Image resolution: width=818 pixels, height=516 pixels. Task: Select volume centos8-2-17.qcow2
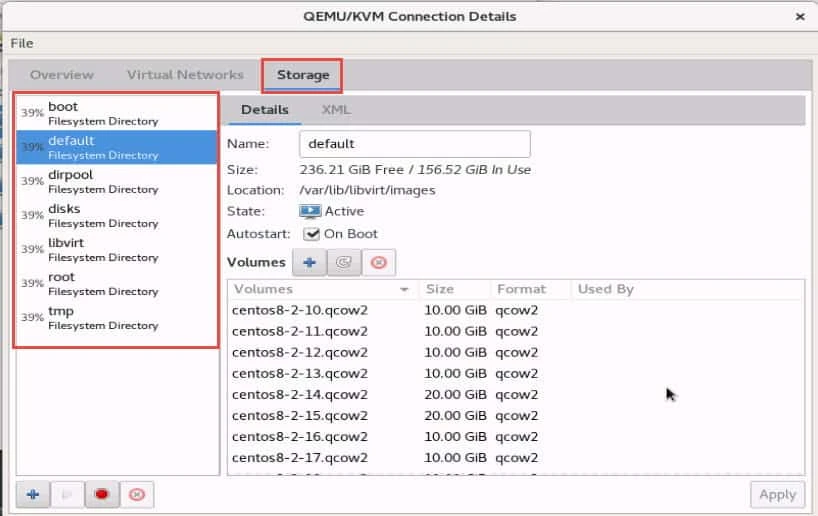pos(515,458)
